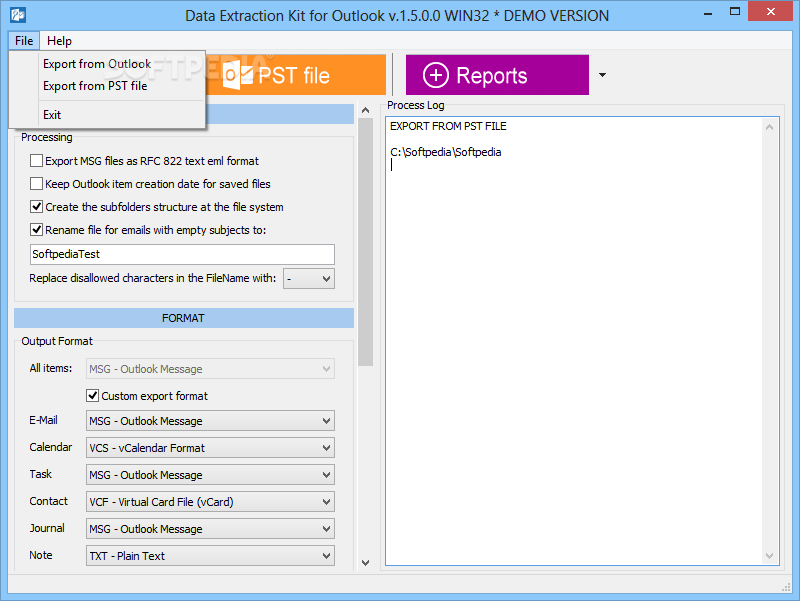
Task: Click the 'C:\Softpedia\Softpedia' log path
Action: [x=445, y=152]
